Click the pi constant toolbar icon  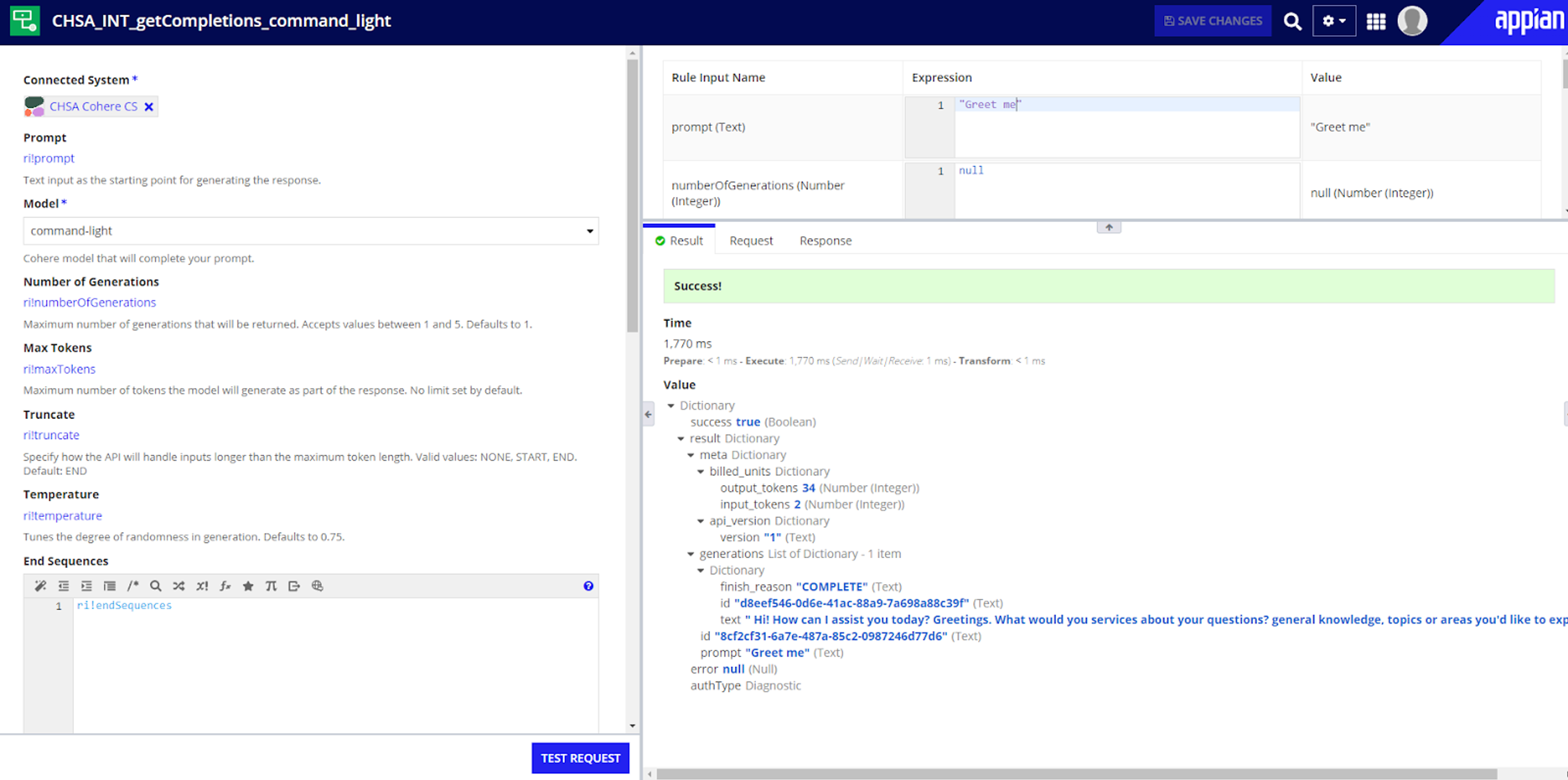(x=271, y=586)
